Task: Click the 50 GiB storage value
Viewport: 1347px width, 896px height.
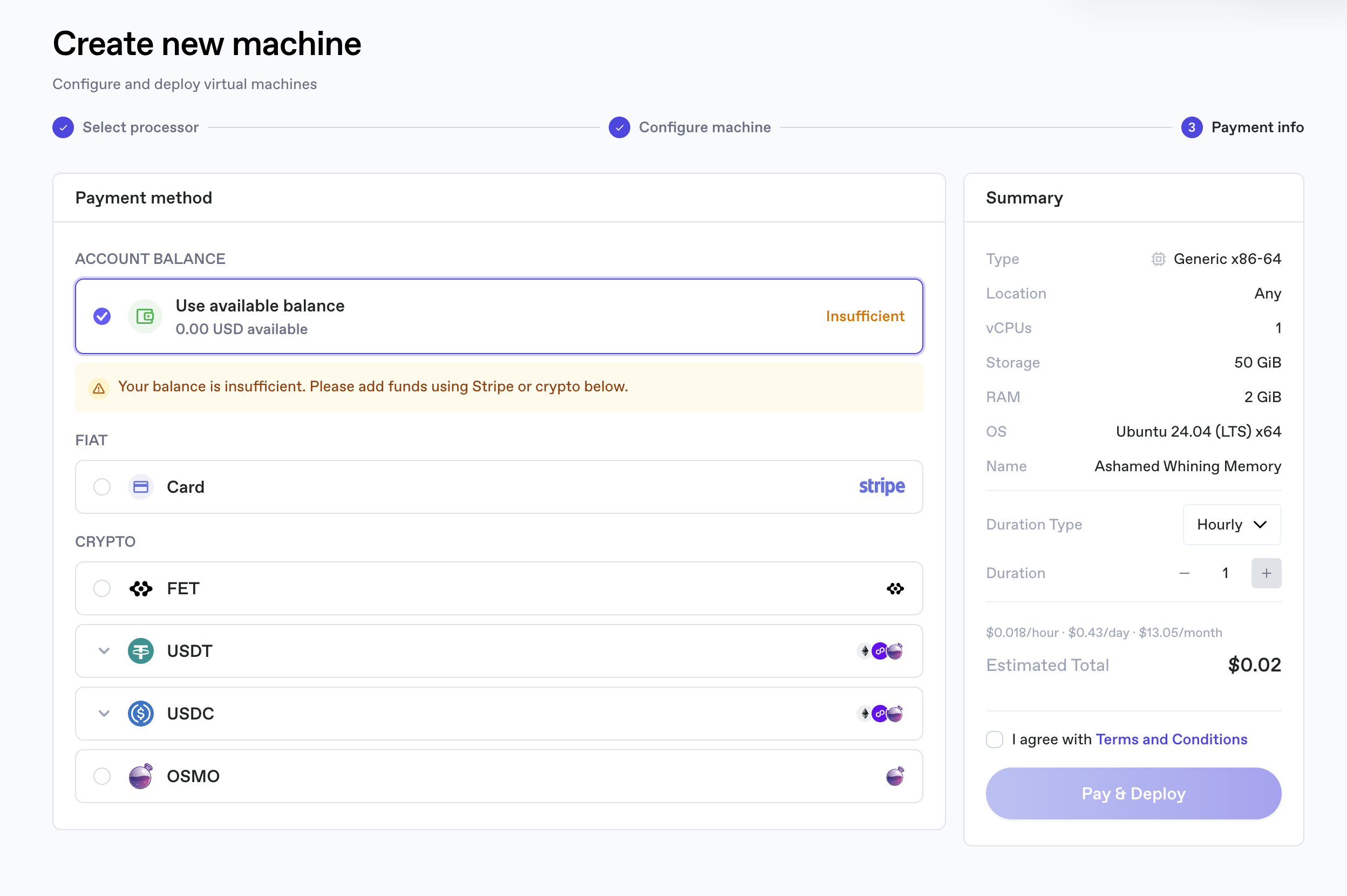Action: click(x=1257, y=362)
